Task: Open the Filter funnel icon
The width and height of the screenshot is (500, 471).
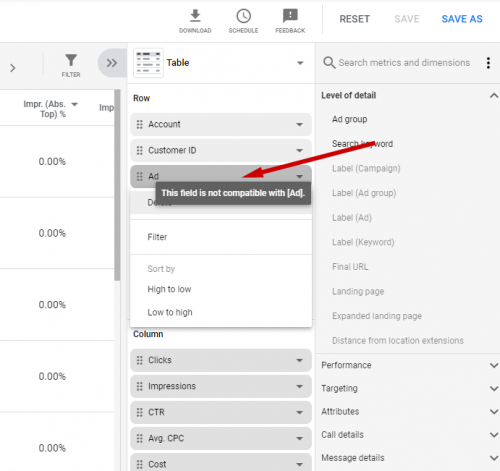Action: [71, 60]
